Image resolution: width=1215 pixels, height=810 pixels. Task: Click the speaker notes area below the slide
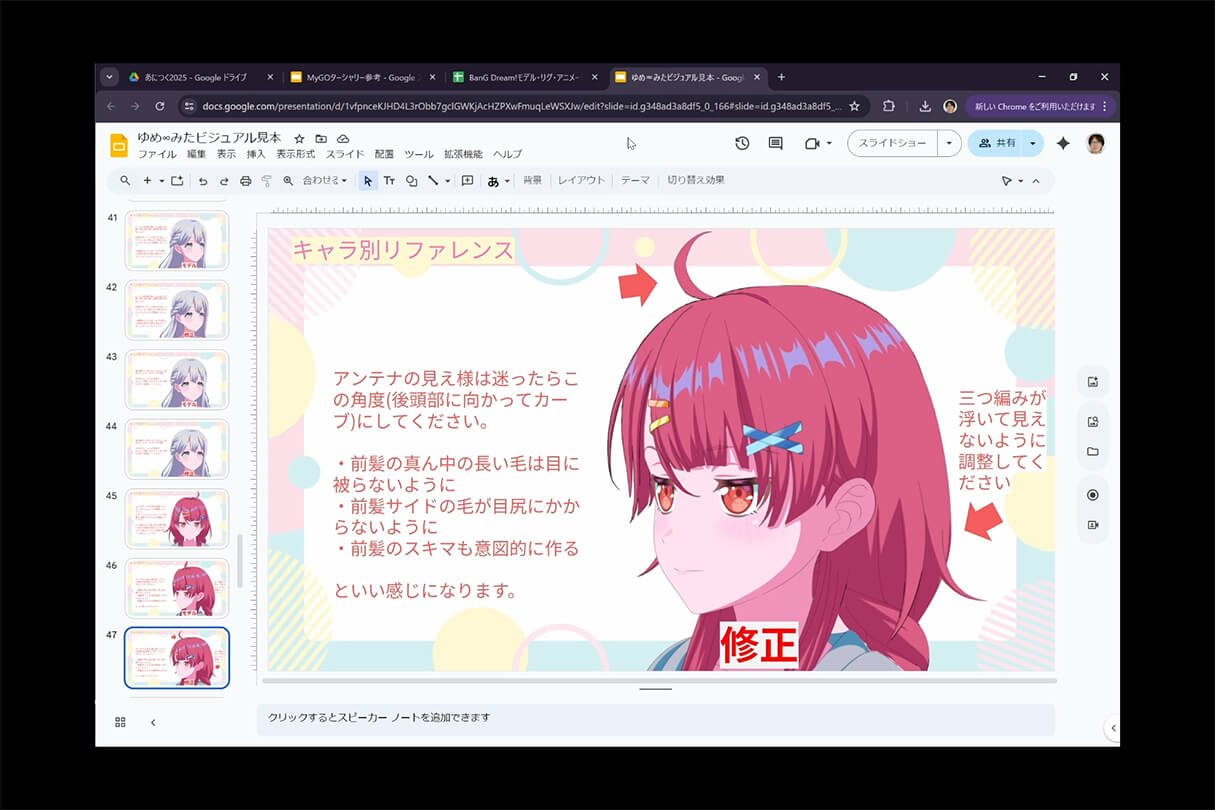(x=655, y=720)
